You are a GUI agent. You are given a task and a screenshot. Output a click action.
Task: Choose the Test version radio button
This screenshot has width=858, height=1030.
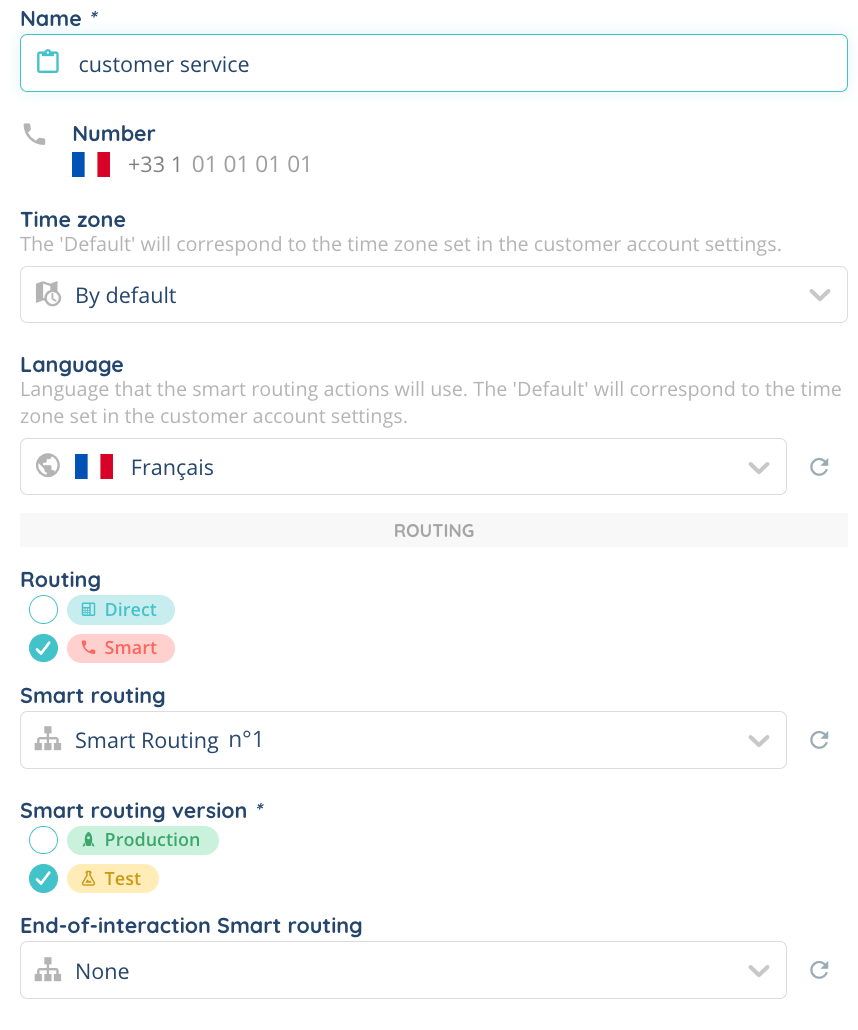click(44, 879)
